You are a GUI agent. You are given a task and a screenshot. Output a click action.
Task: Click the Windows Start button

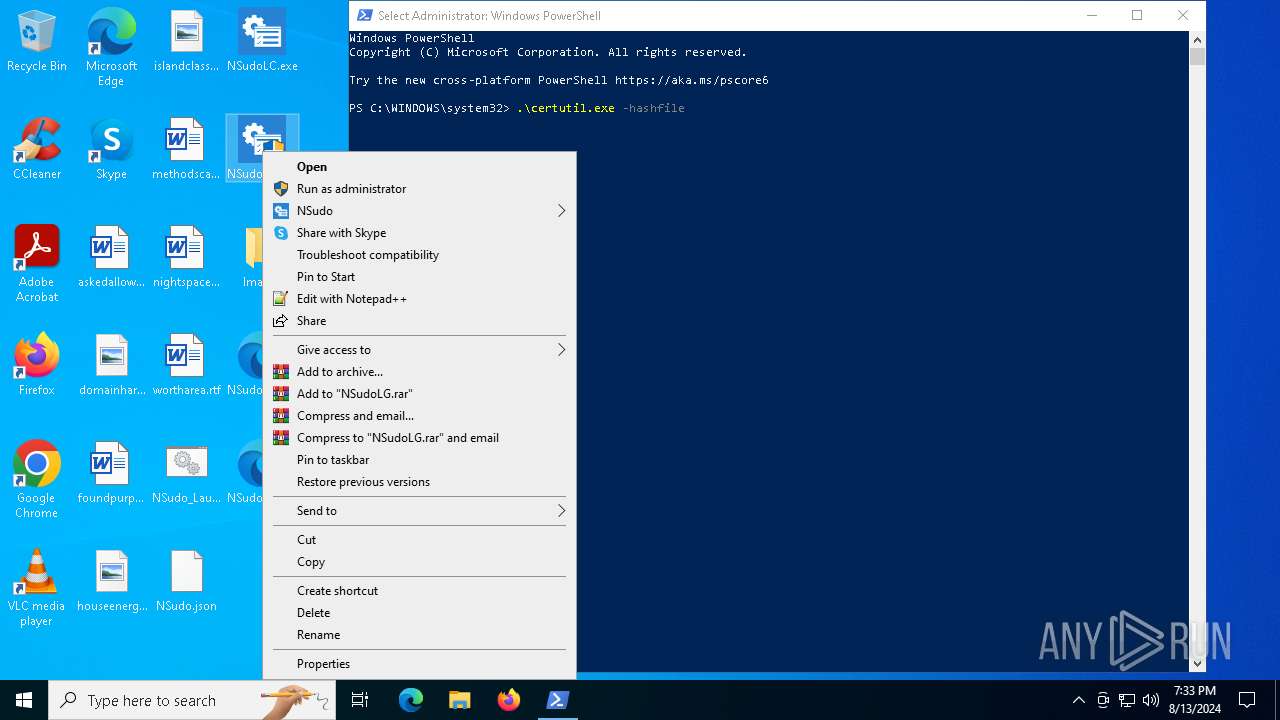tap(24, 700)
